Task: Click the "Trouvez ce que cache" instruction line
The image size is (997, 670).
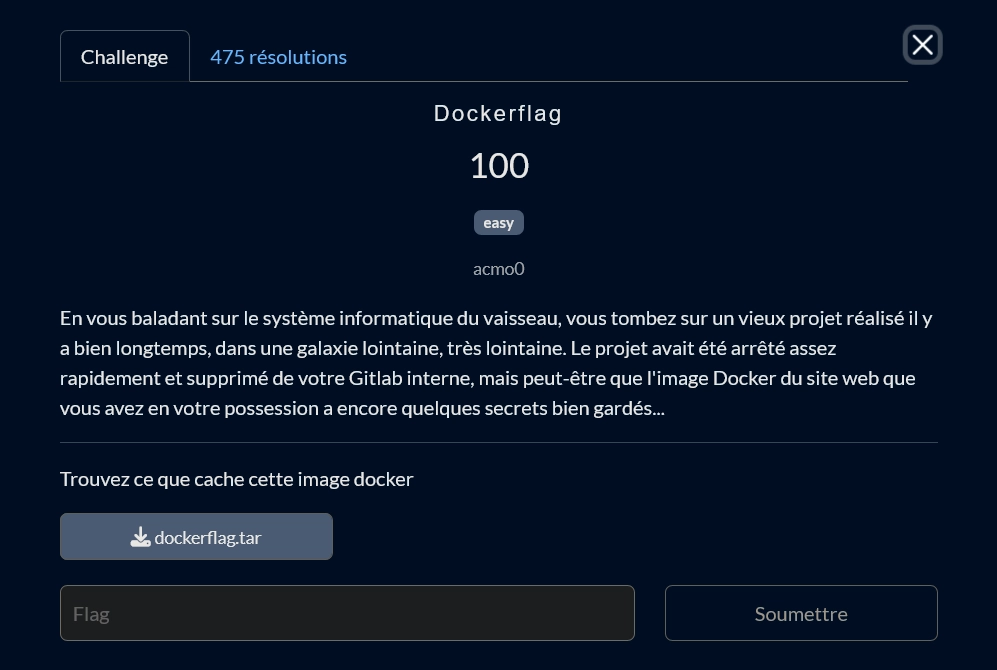Action: click(x=236, y=479)
